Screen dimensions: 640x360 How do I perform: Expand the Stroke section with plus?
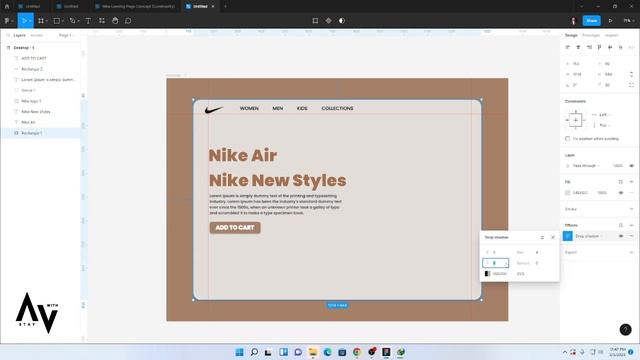click(631, 209)
